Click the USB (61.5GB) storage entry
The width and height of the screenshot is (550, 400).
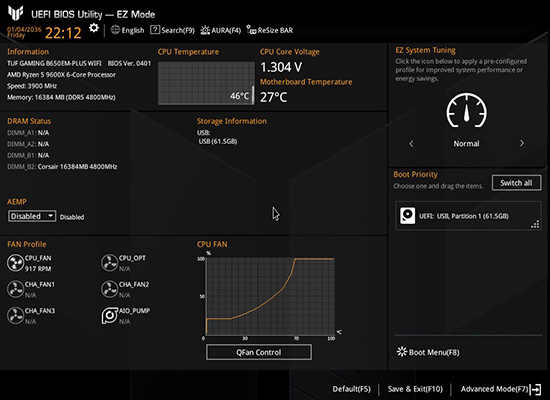(x=218, y=141)
